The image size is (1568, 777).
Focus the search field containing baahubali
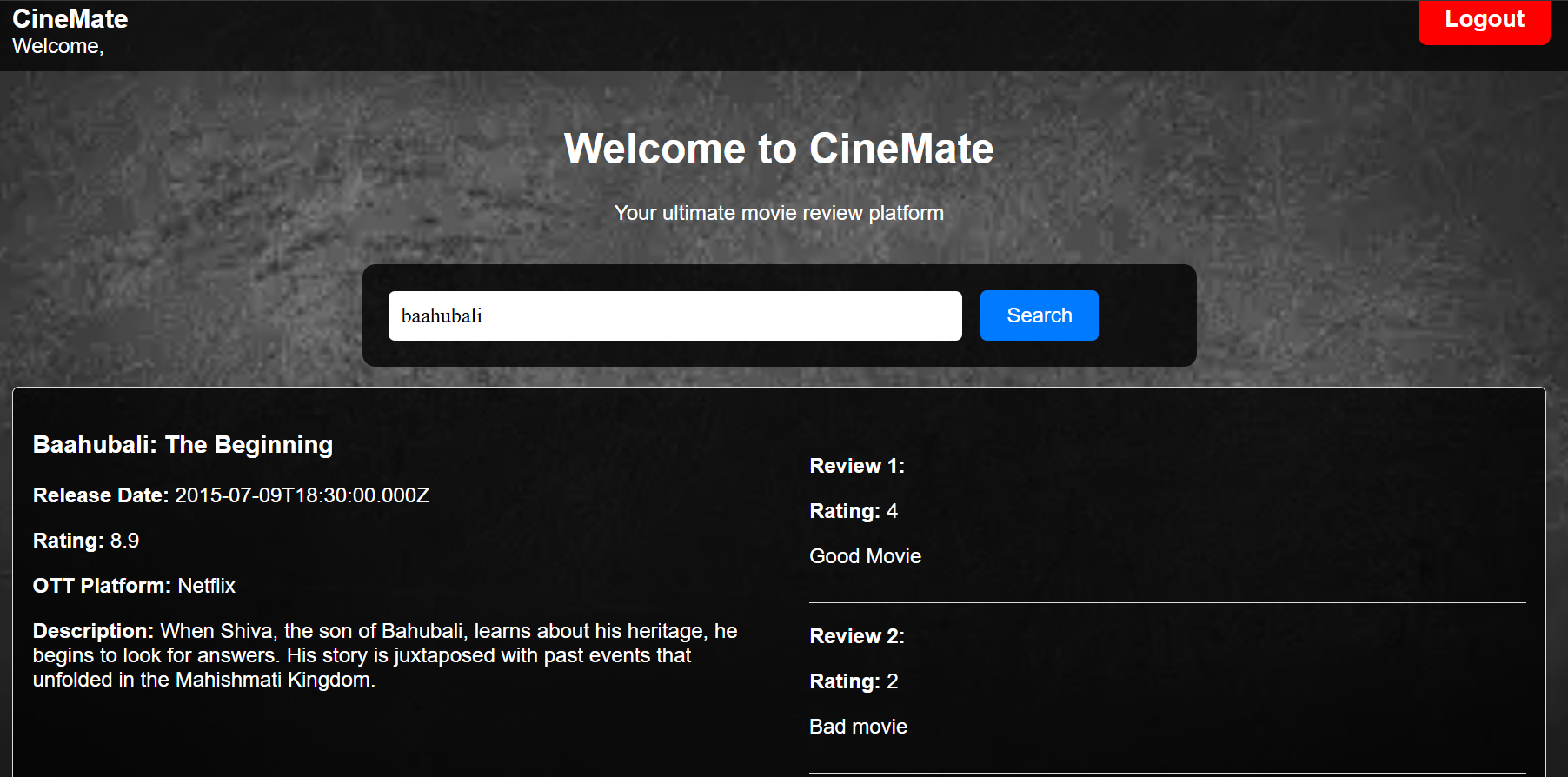tap(674, 315)
